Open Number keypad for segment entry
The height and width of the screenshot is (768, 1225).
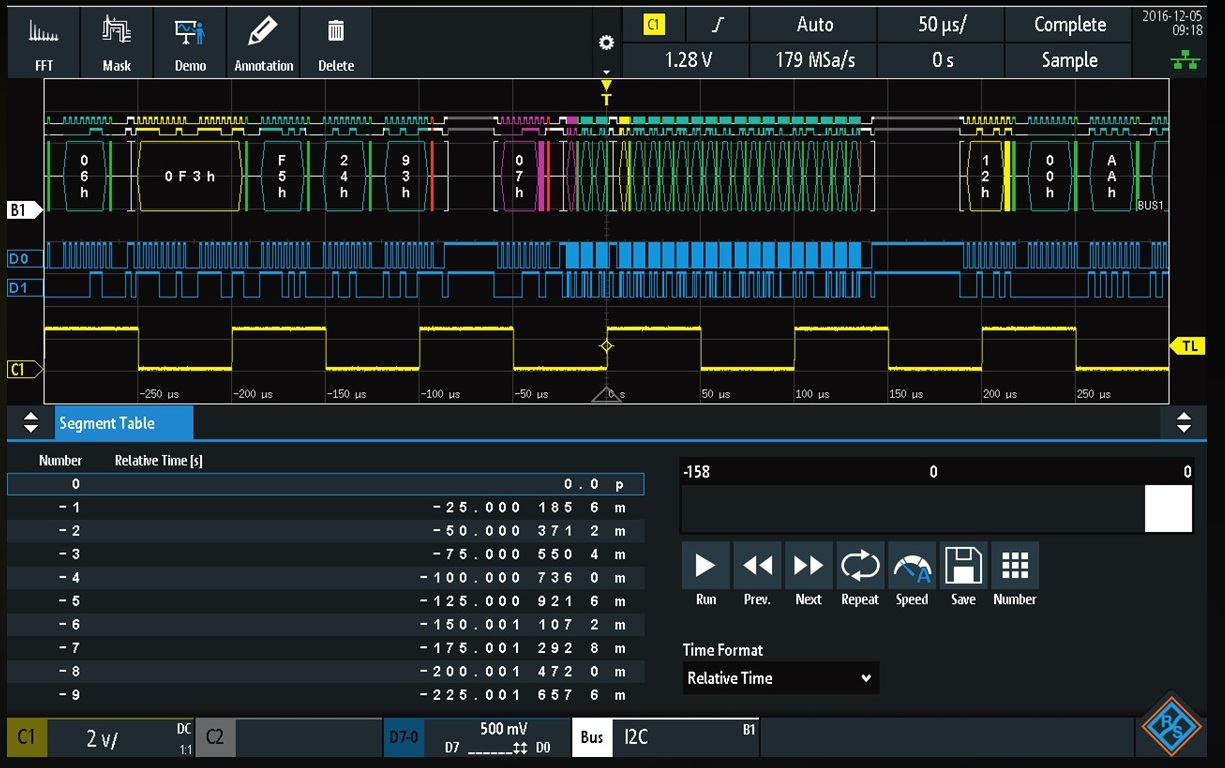pos(1014,575)
